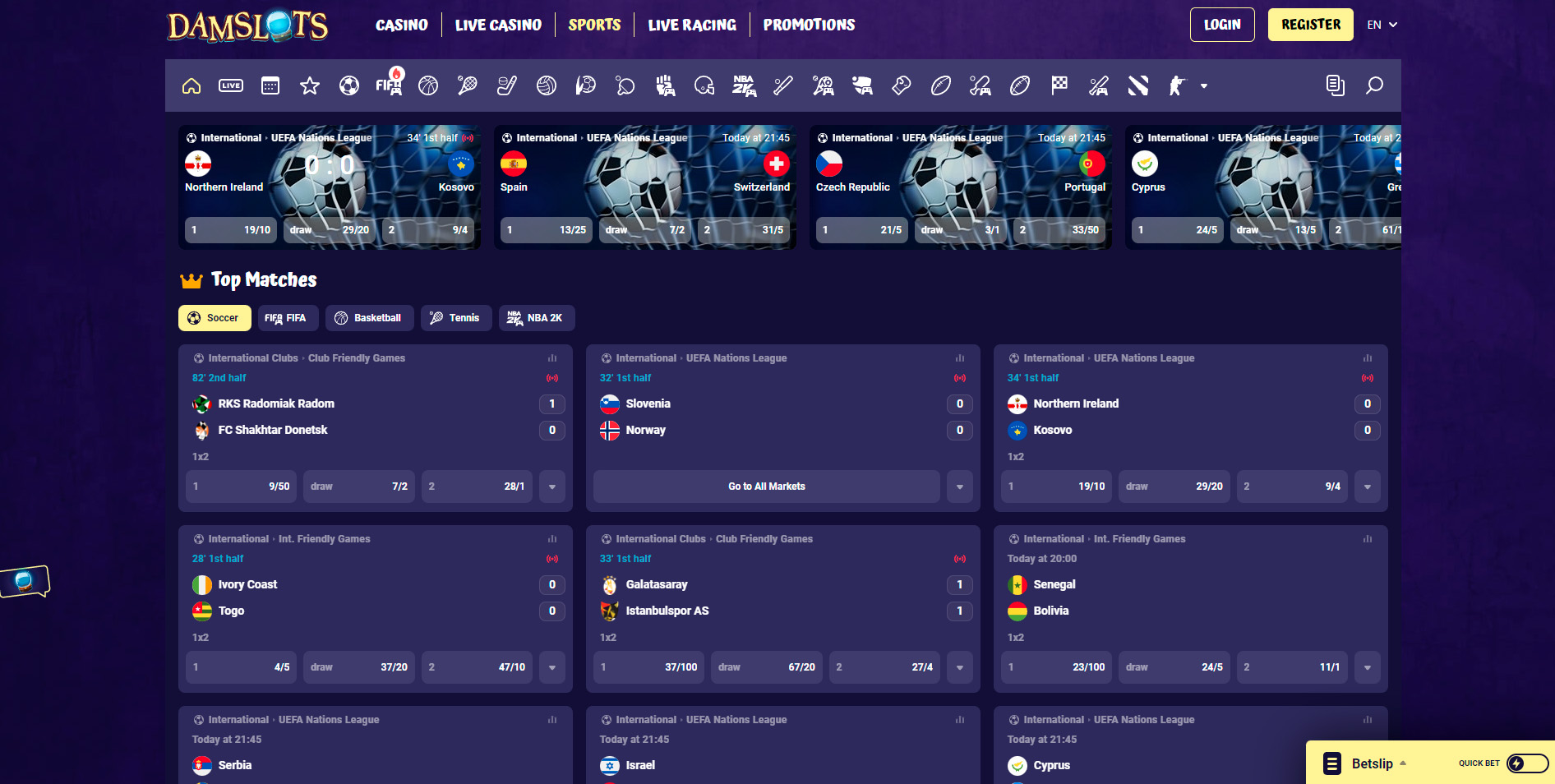1555x784 pixels.
Task: Expand more sports dropdown arrow
Action: coord(1204,85)
